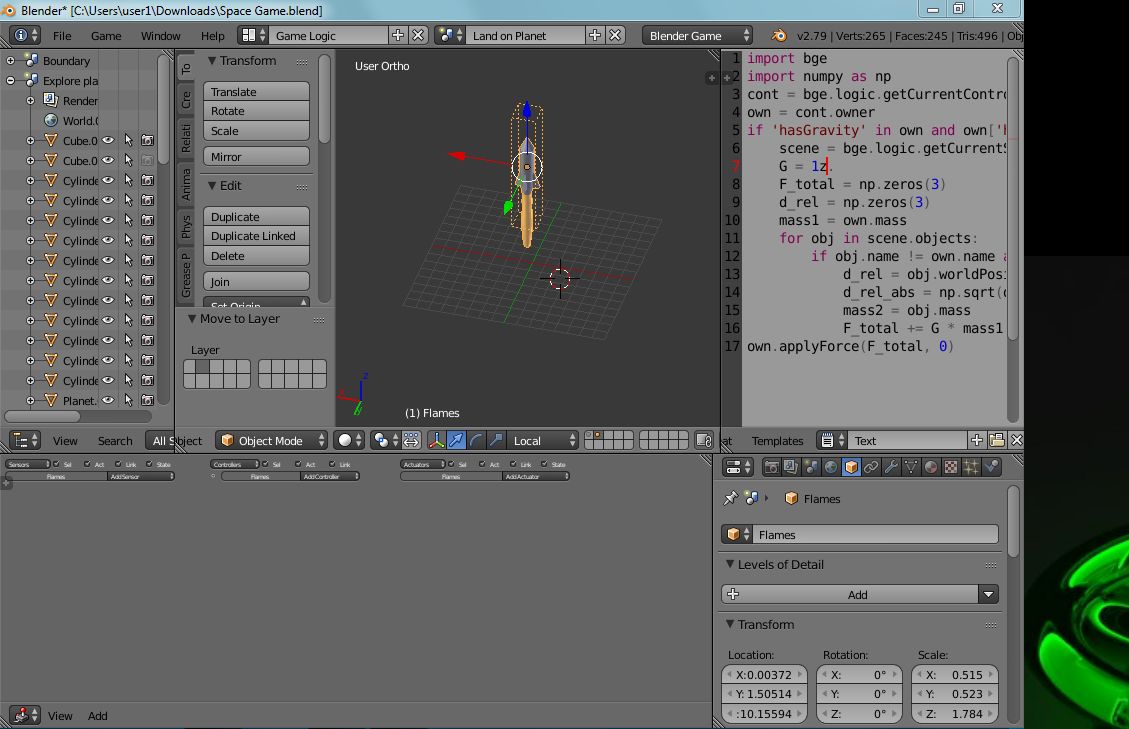The image size is (1129, 729).
Task: Toggle the Controllers Link checkbox
Action: (x=332, y=465)
